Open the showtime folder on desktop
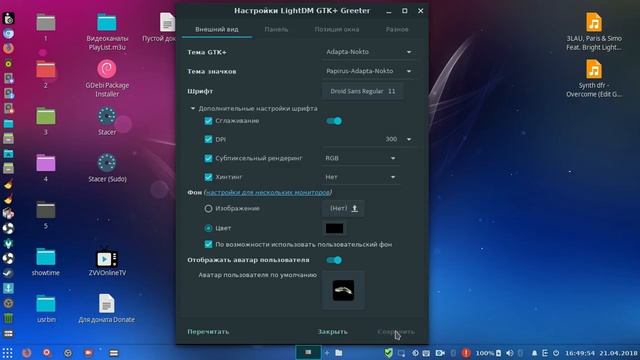640x360 pixels. coord(46,257)
